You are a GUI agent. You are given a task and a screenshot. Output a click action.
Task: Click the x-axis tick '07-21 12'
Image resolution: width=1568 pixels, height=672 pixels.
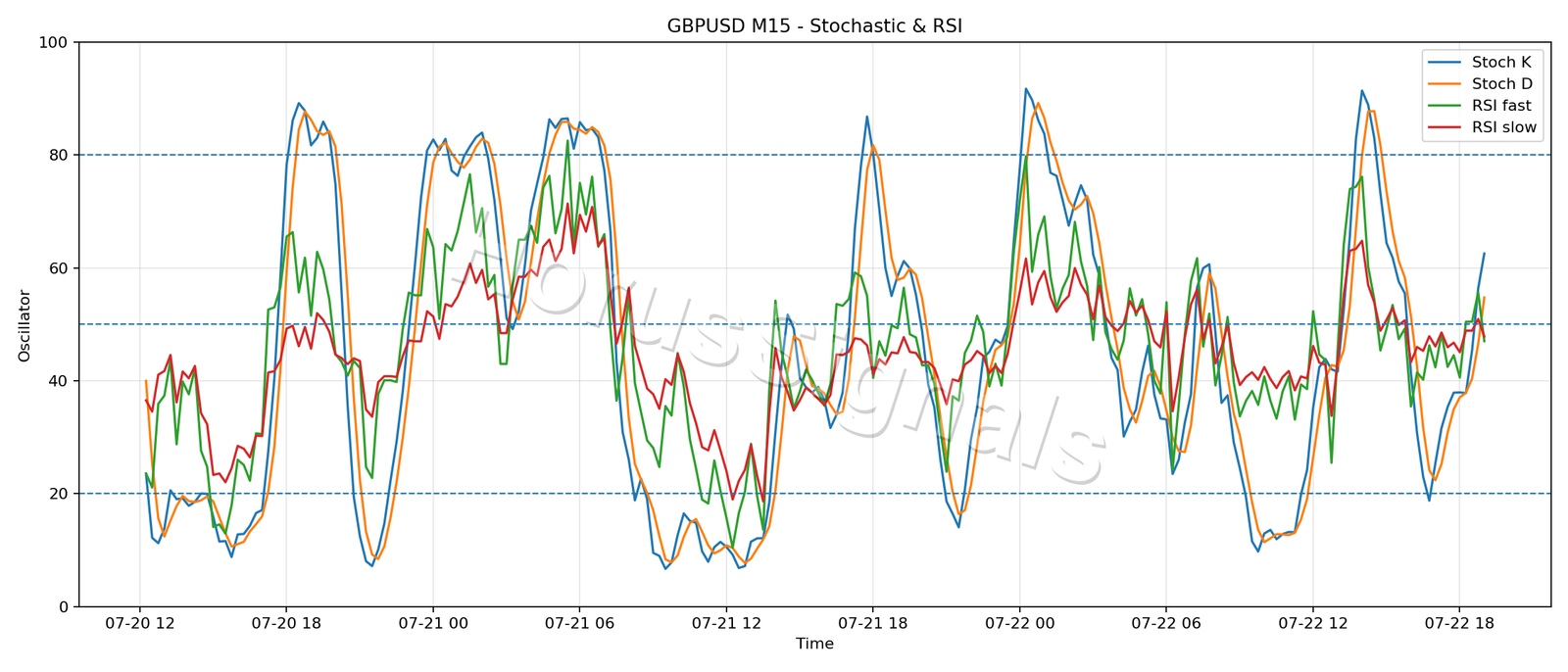pos(726,623)
